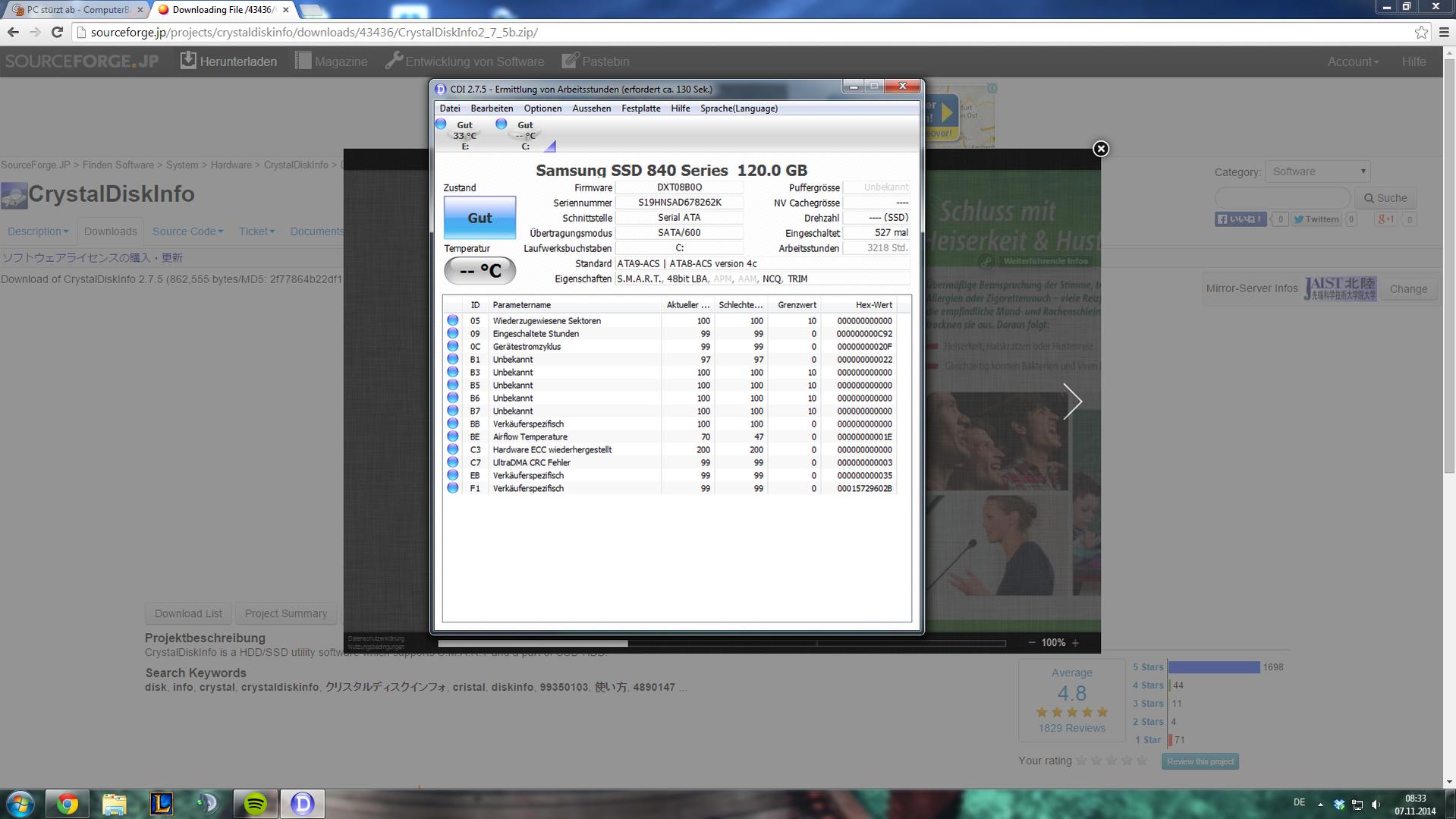Click the blue Gut health status button

point(480,218)
